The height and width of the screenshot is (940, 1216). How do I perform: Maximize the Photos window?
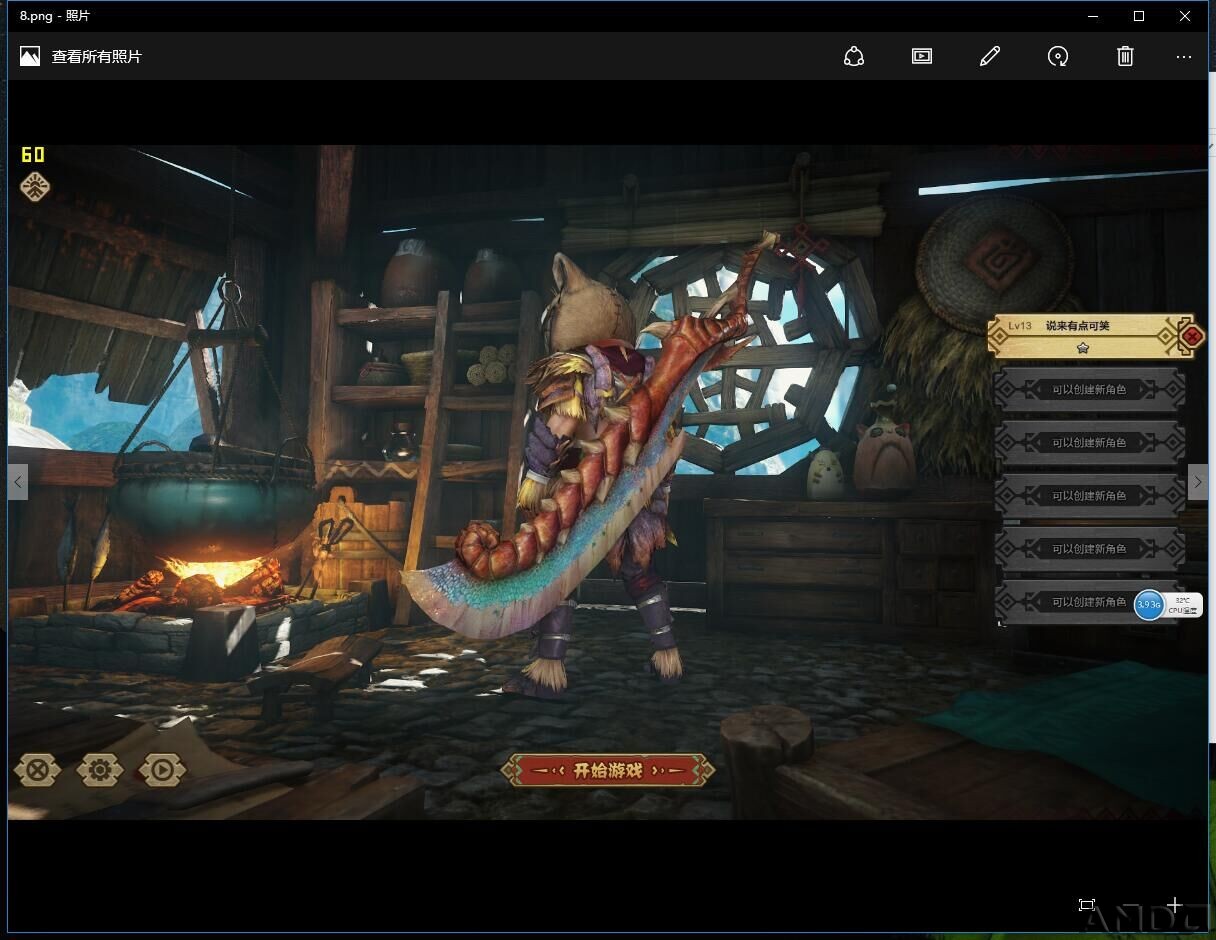pyautogui.click(x=1139, y=16)
